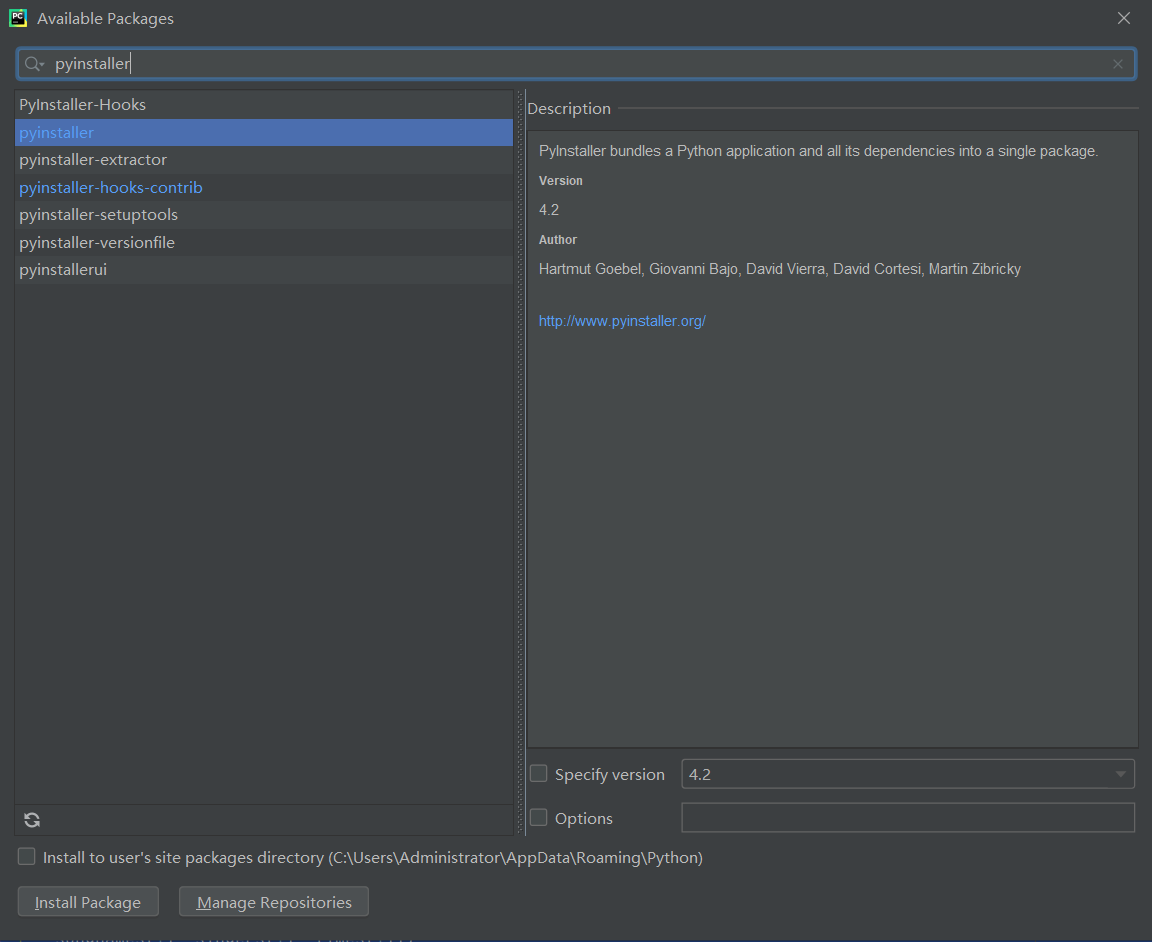1152x942 pixels.
Task: Click the author names line in the description
Action: (780, 269)
